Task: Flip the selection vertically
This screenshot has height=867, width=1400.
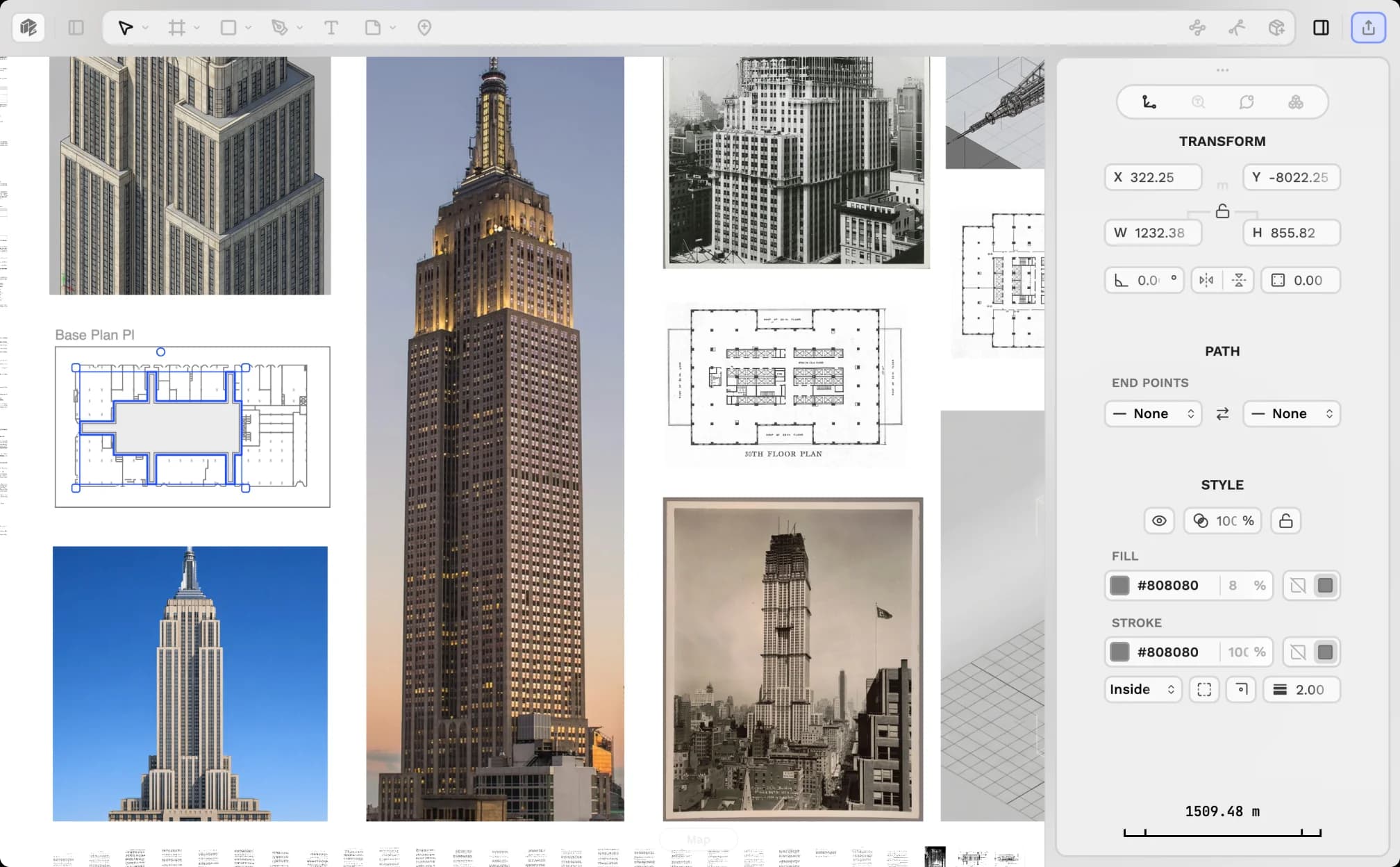Action: click(x=1239, y=280)
